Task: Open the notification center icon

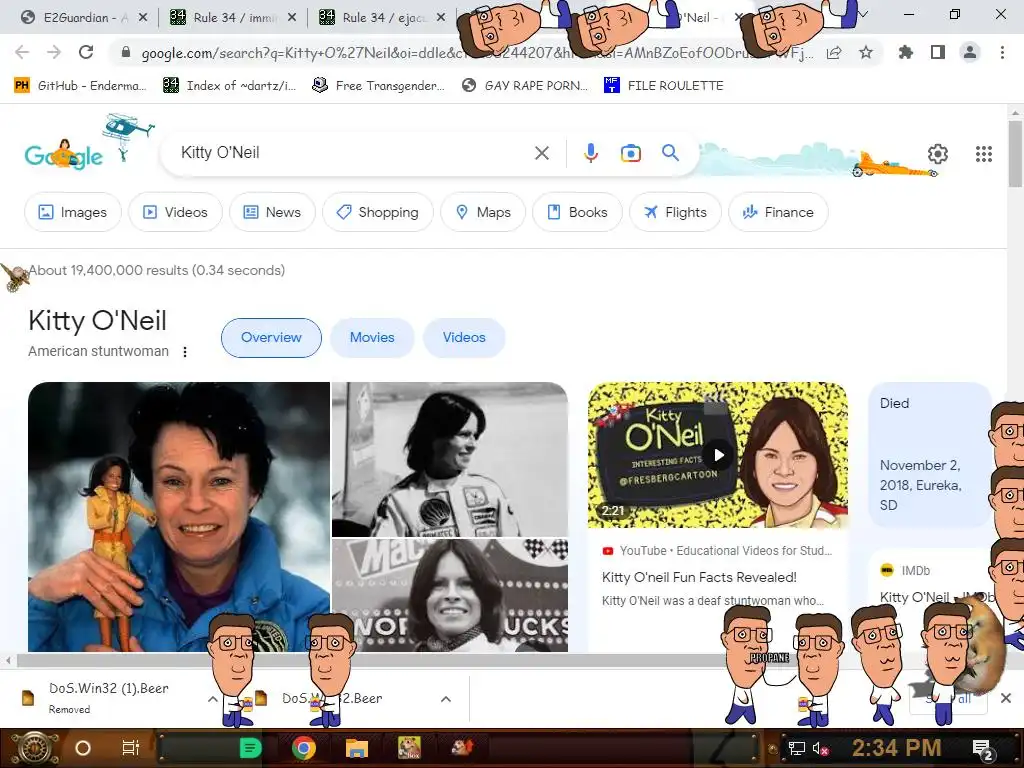Action: pyautogui.click(x=982, y=748)
